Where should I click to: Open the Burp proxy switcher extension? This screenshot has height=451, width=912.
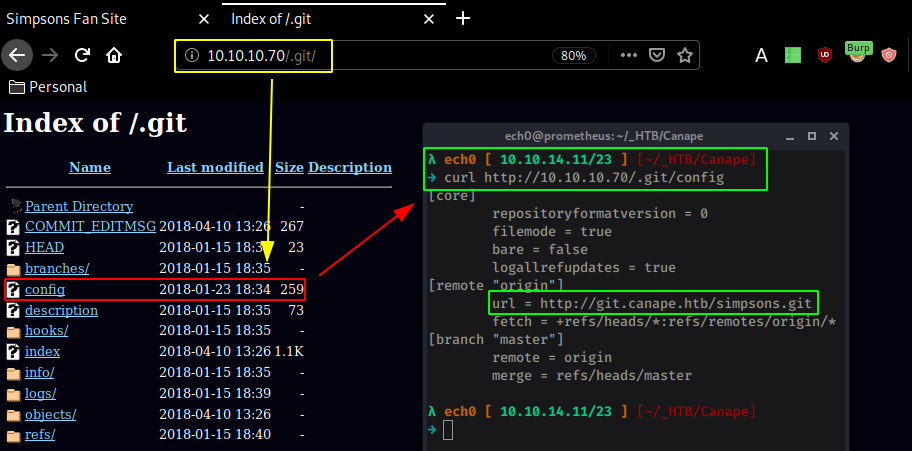click(858, 54)
